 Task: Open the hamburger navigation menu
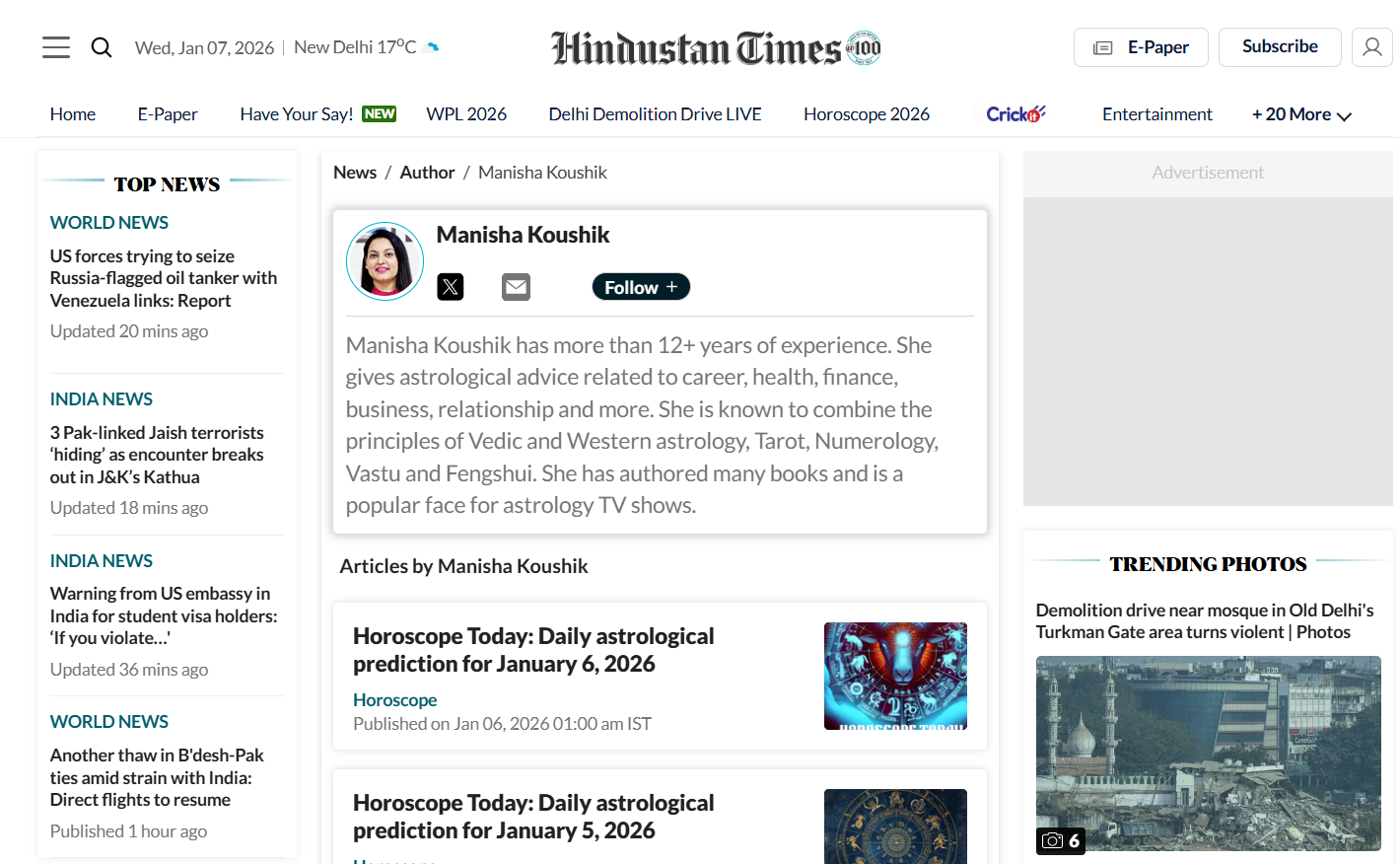coord(56,46)
